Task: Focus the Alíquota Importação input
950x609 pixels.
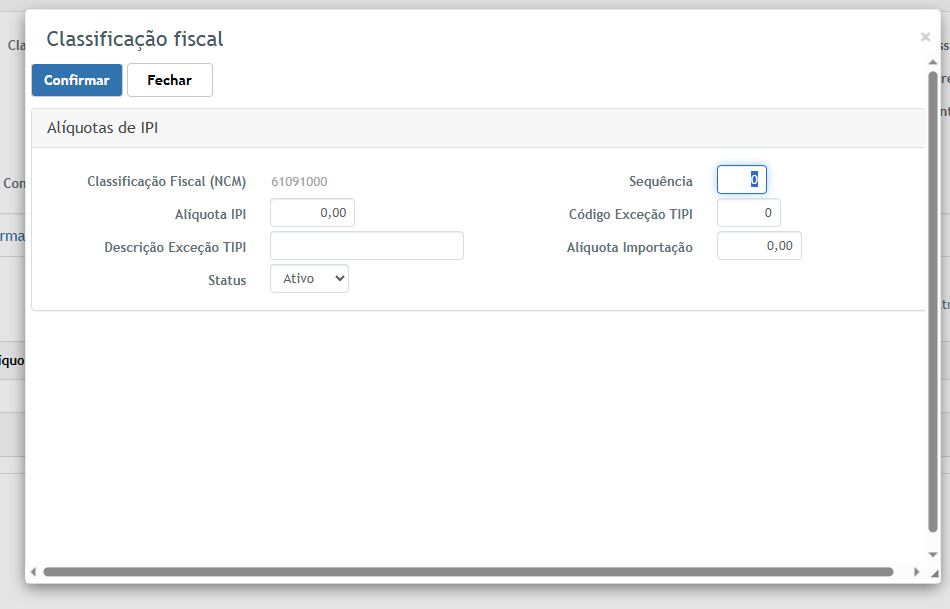Action: (758, 246)
